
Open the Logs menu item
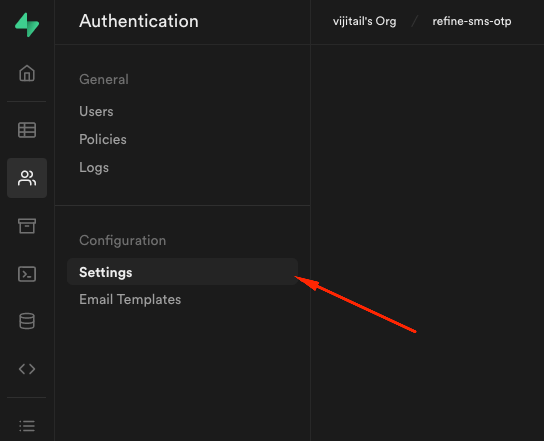coord(94,167)
